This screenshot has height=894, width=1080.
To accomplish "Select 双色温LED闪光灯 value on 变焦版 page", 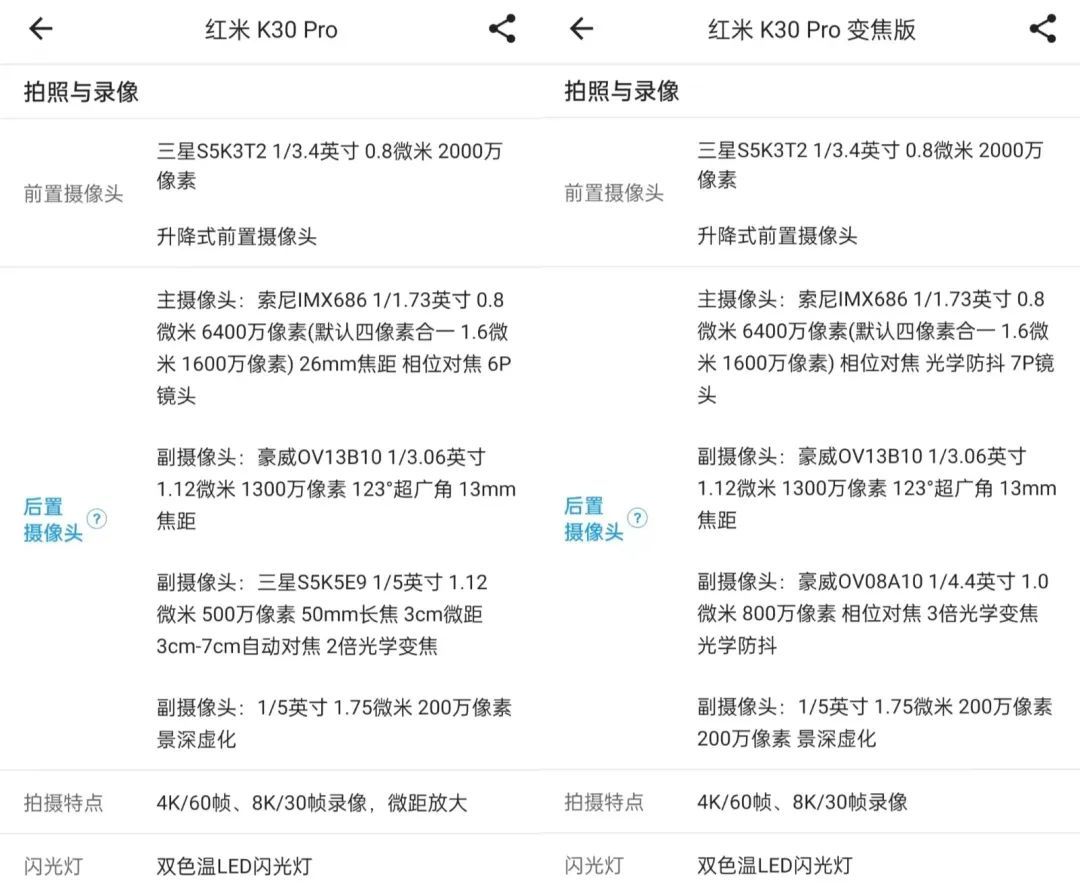I will [775, 866].
